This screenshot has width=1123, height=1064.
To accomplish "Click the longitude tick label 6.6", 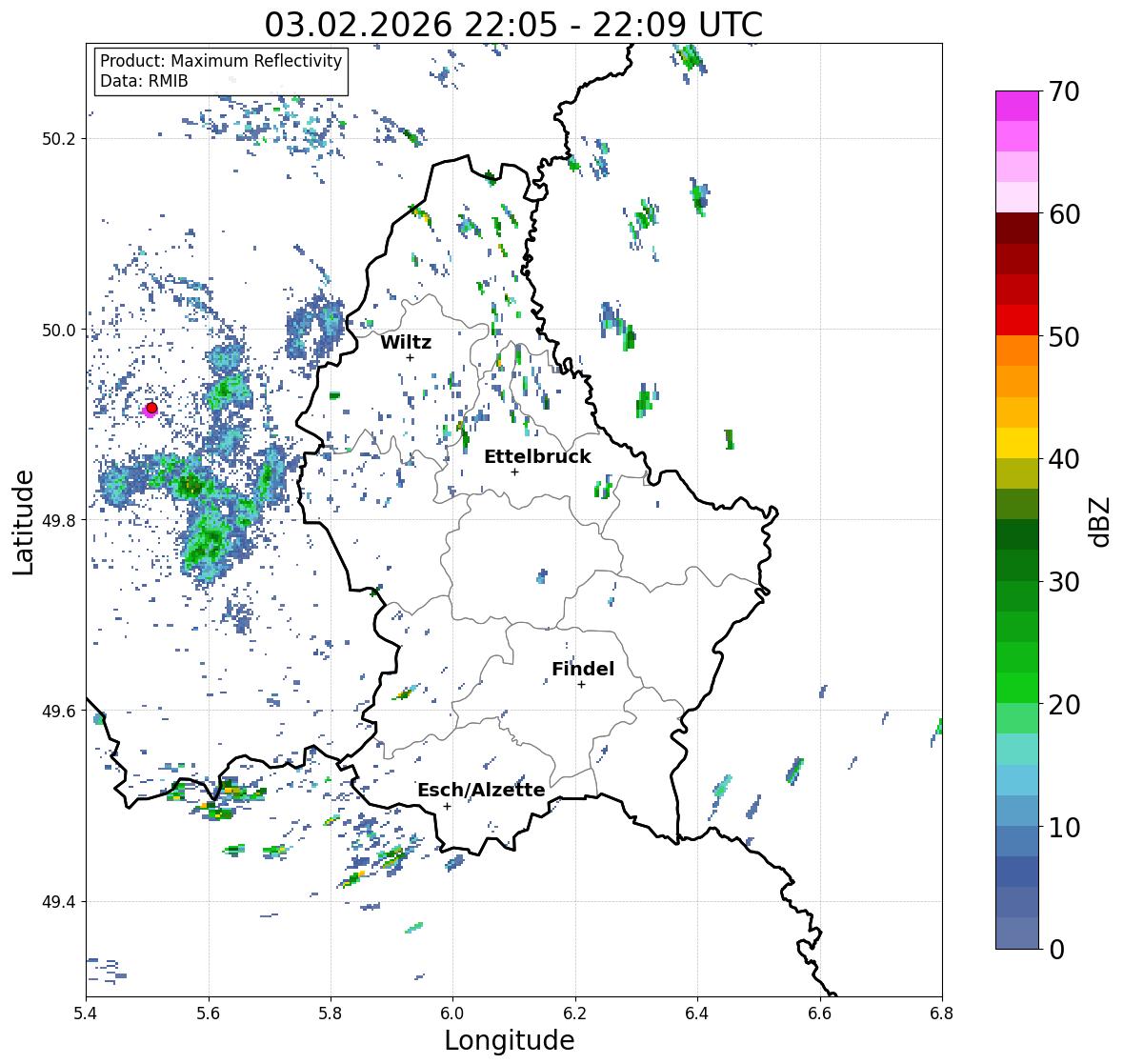I will coord(820,1014).
